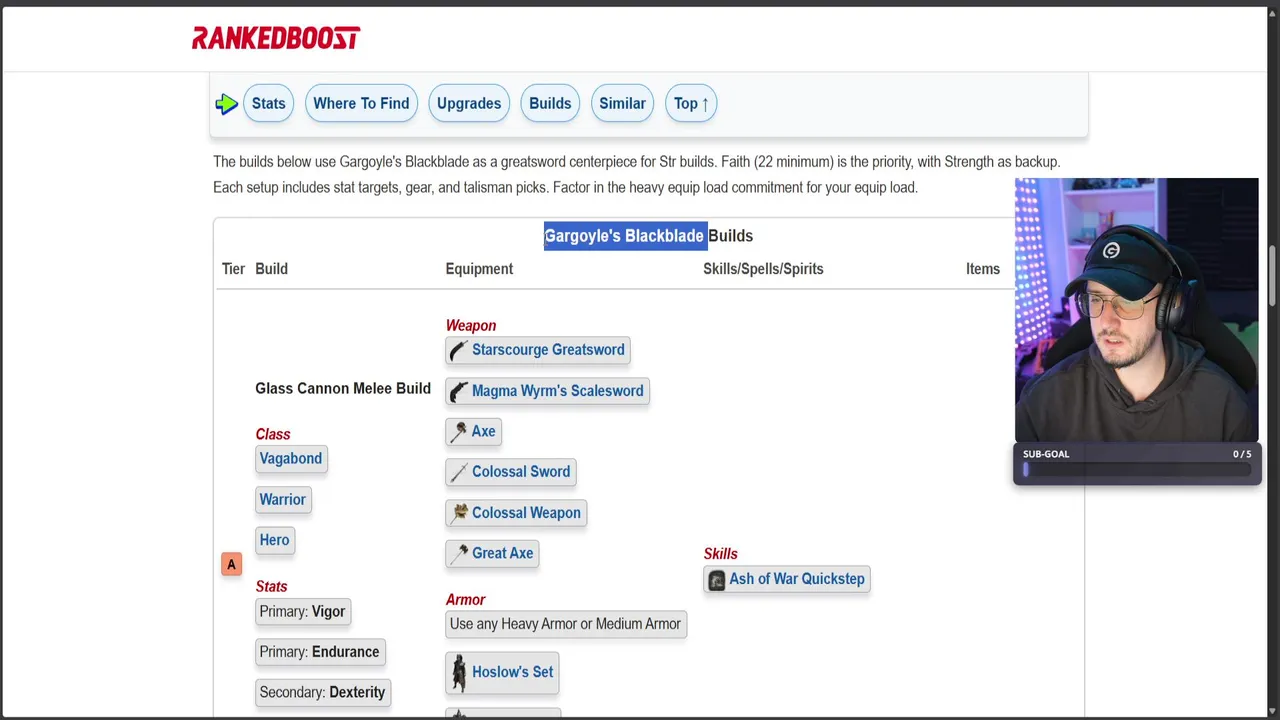Select the Warrior class link
This screenshot has width=1280, height=720.
pyautogui.click(x=283, y=500)
